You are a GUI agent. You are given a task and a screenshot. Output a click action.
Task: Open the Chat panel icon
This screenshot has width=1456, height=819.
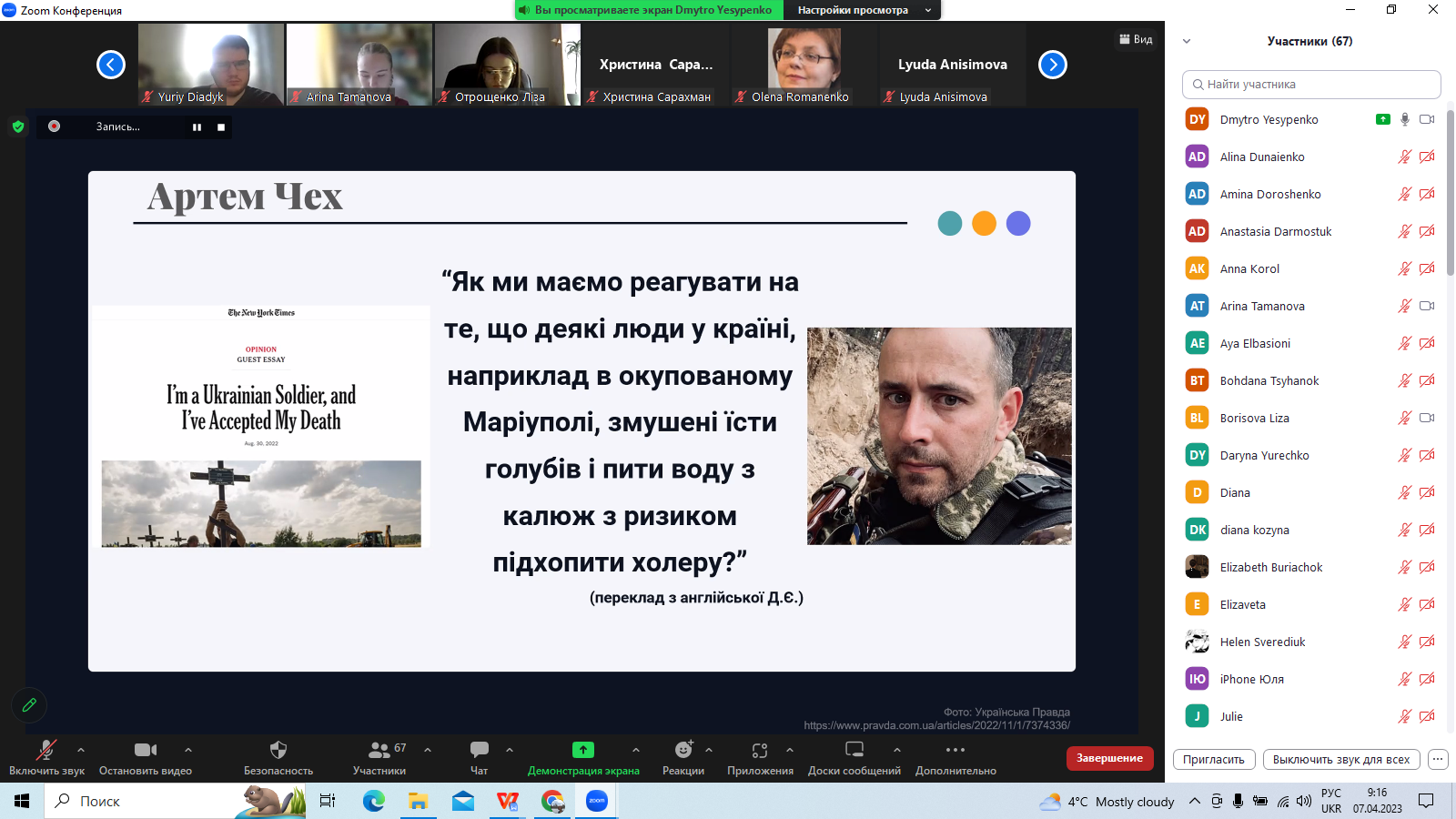(480, 751)
